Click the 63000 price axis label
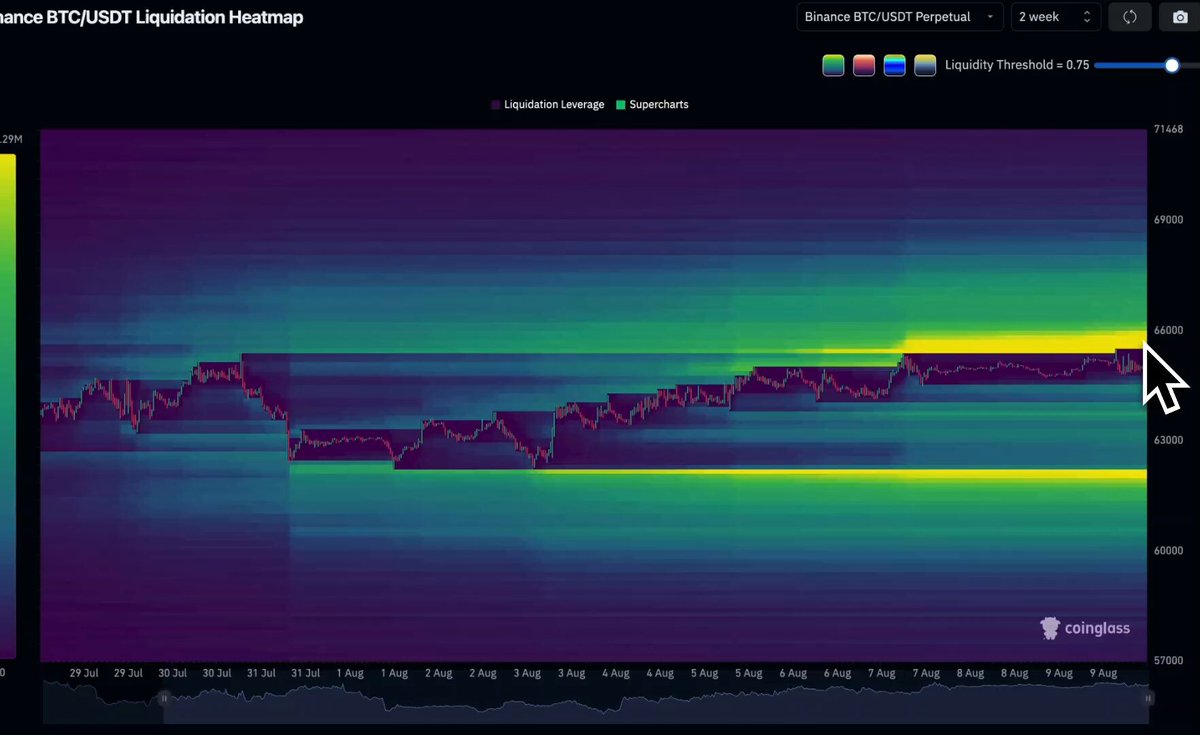Image resolution: width=1200 pixels, height=735 pixels. 1168,440
